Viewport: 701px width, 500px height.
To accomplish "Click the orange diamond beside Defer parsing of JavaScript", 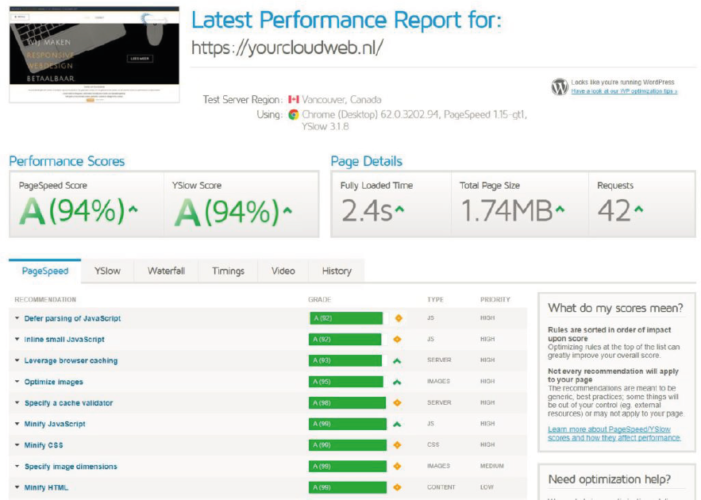I will pyautogui.click(x=397, y=318).
